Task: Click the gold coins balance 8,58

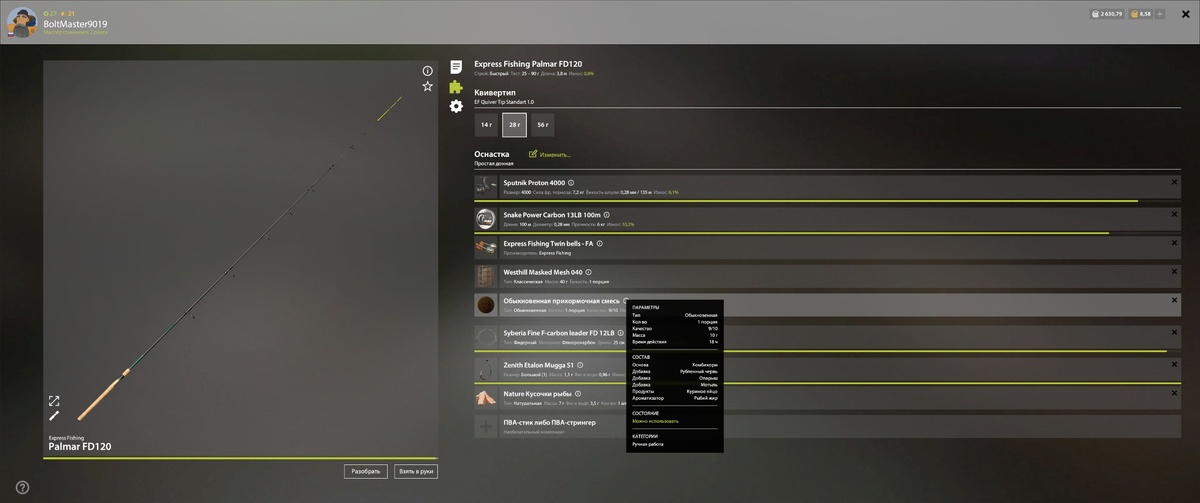Action: pyautogui.click(x=1140, y=14)
